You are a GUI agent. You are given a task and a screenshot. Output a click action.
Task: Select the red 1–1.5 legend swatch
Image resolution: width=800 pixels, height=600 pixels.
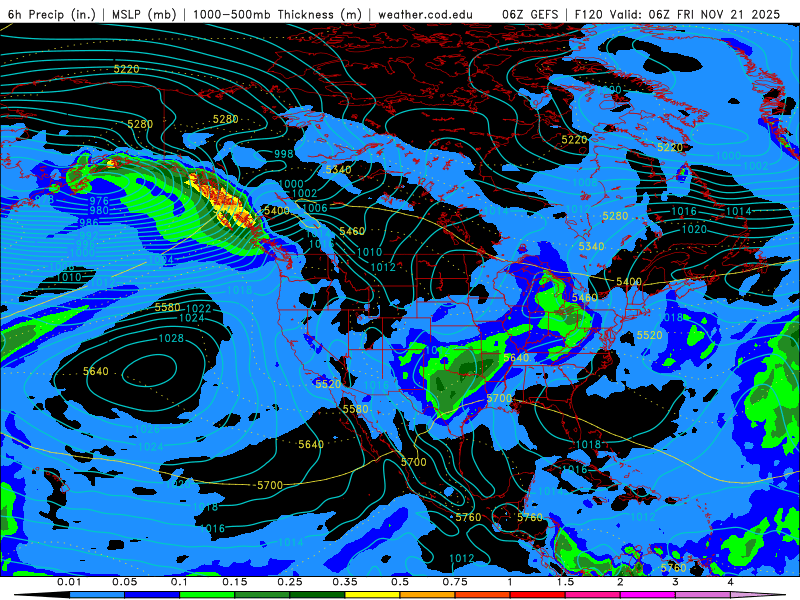[538, 595]
